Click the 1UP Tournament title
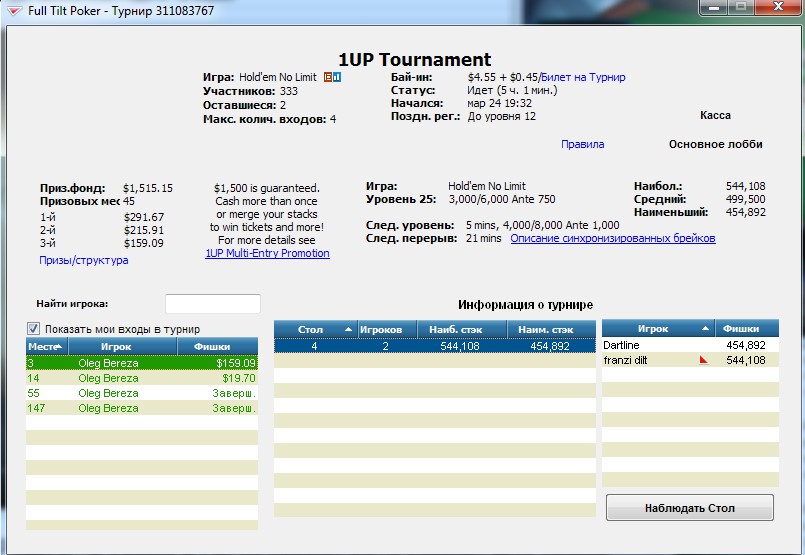 [415, 60]
